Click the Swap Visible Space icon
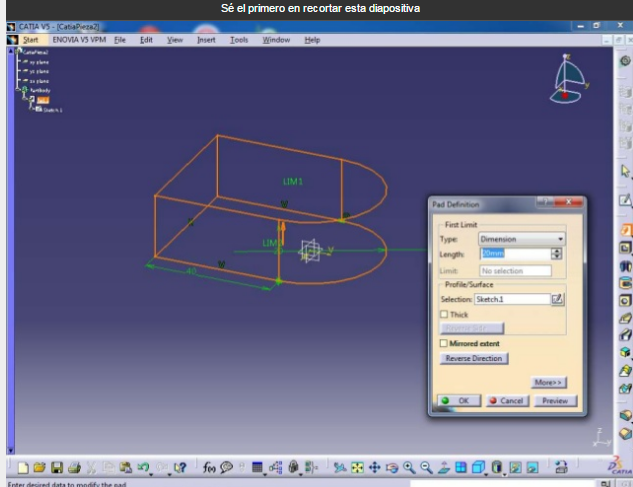The image size is (633, 487). 533,467
